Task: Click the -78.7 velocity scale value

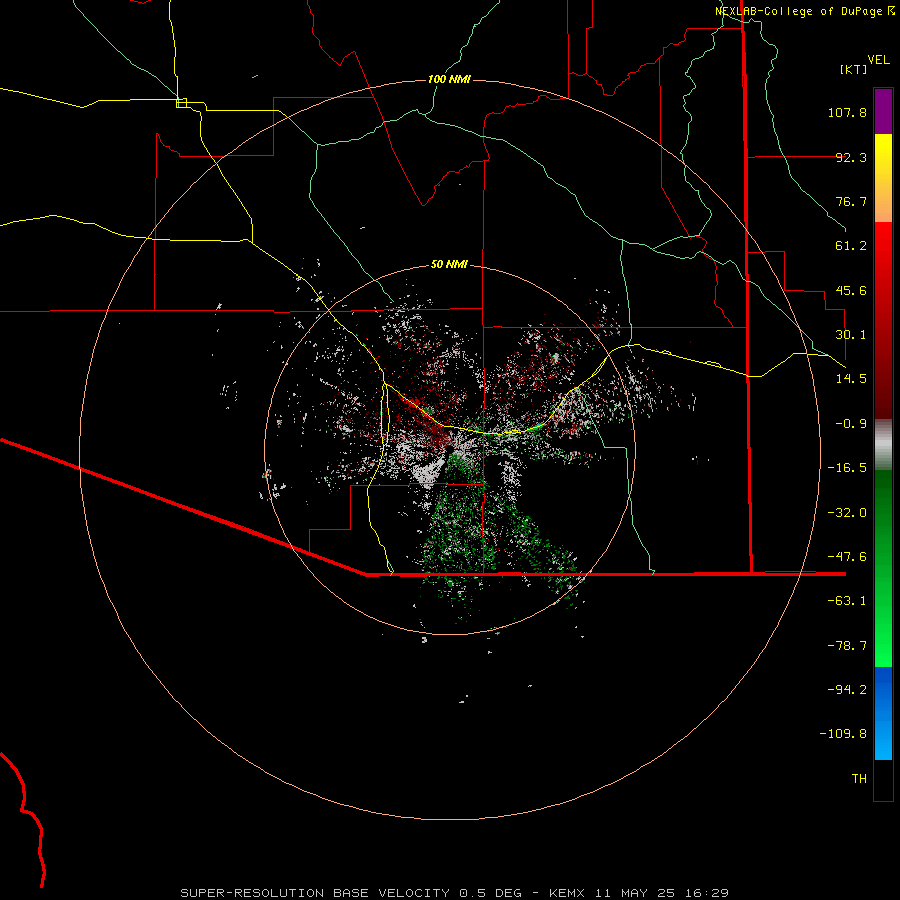Action: pyautogui.click(x=847, y=646)
